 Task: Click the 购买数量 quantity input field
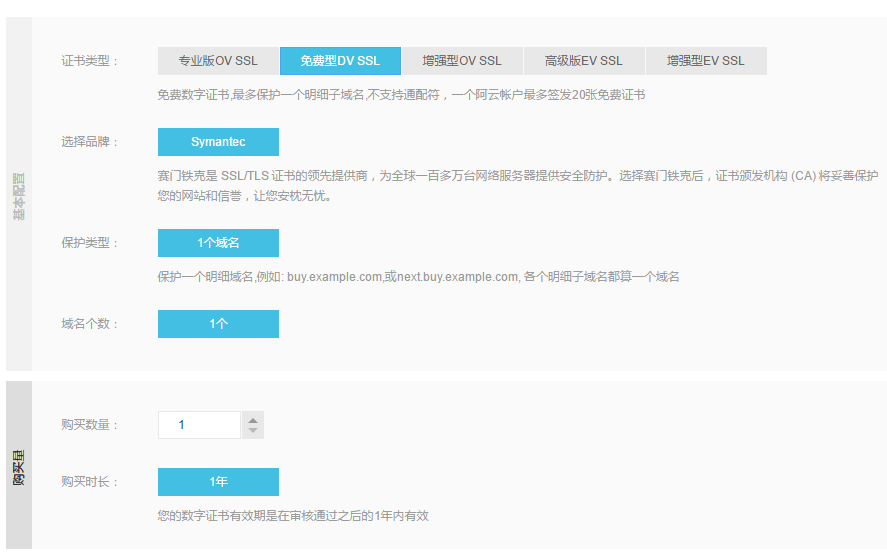pos(199,425)
